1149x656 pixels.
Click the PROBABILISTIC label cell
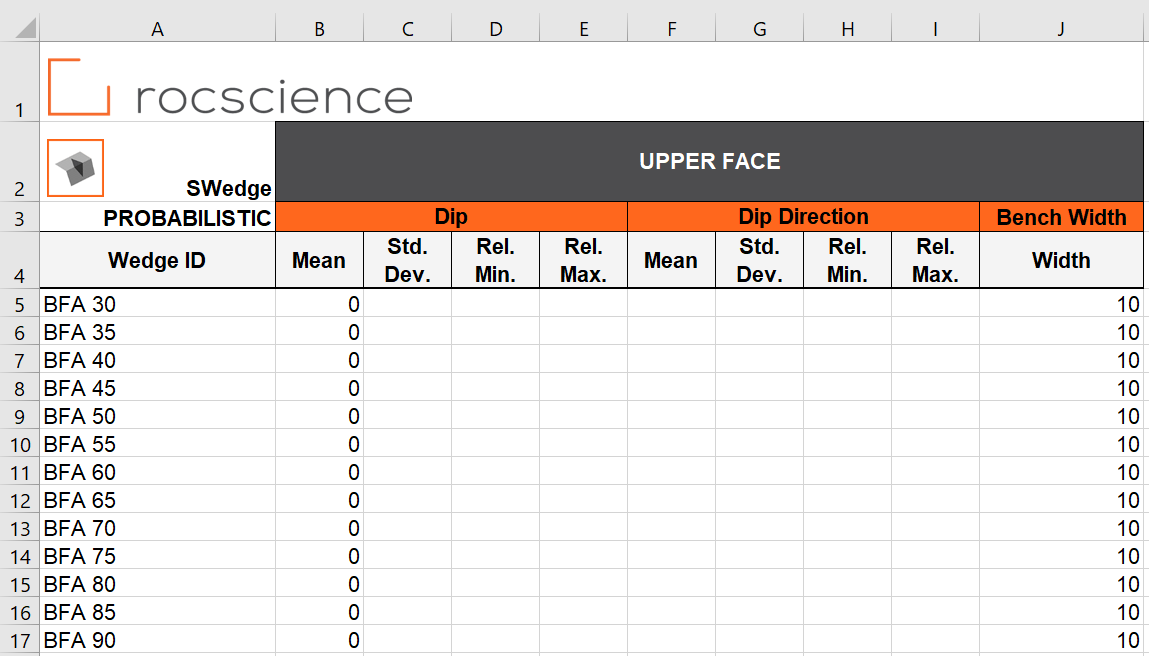click(158, 218)
